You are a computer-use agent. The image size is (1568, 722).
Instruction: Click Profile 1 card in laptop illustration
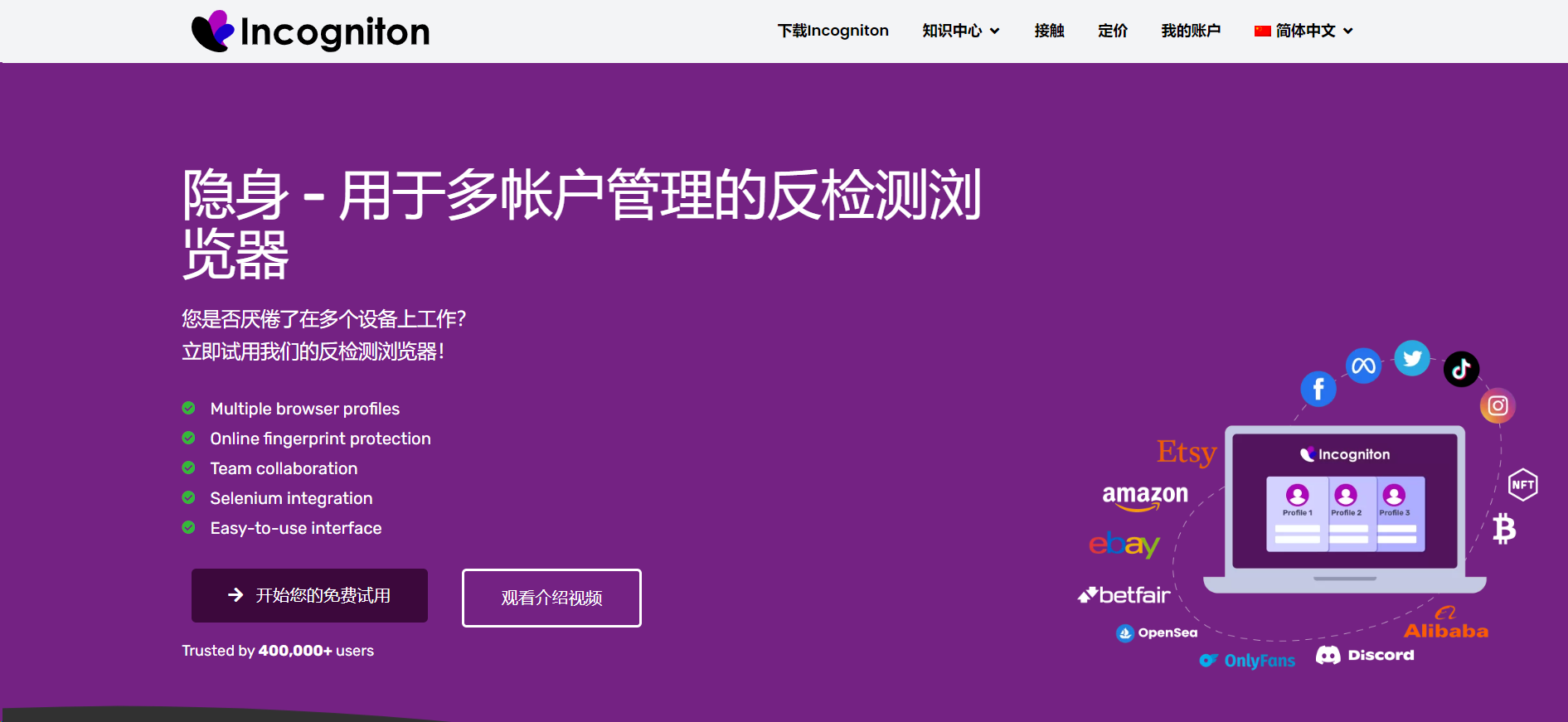point(1298,514)
